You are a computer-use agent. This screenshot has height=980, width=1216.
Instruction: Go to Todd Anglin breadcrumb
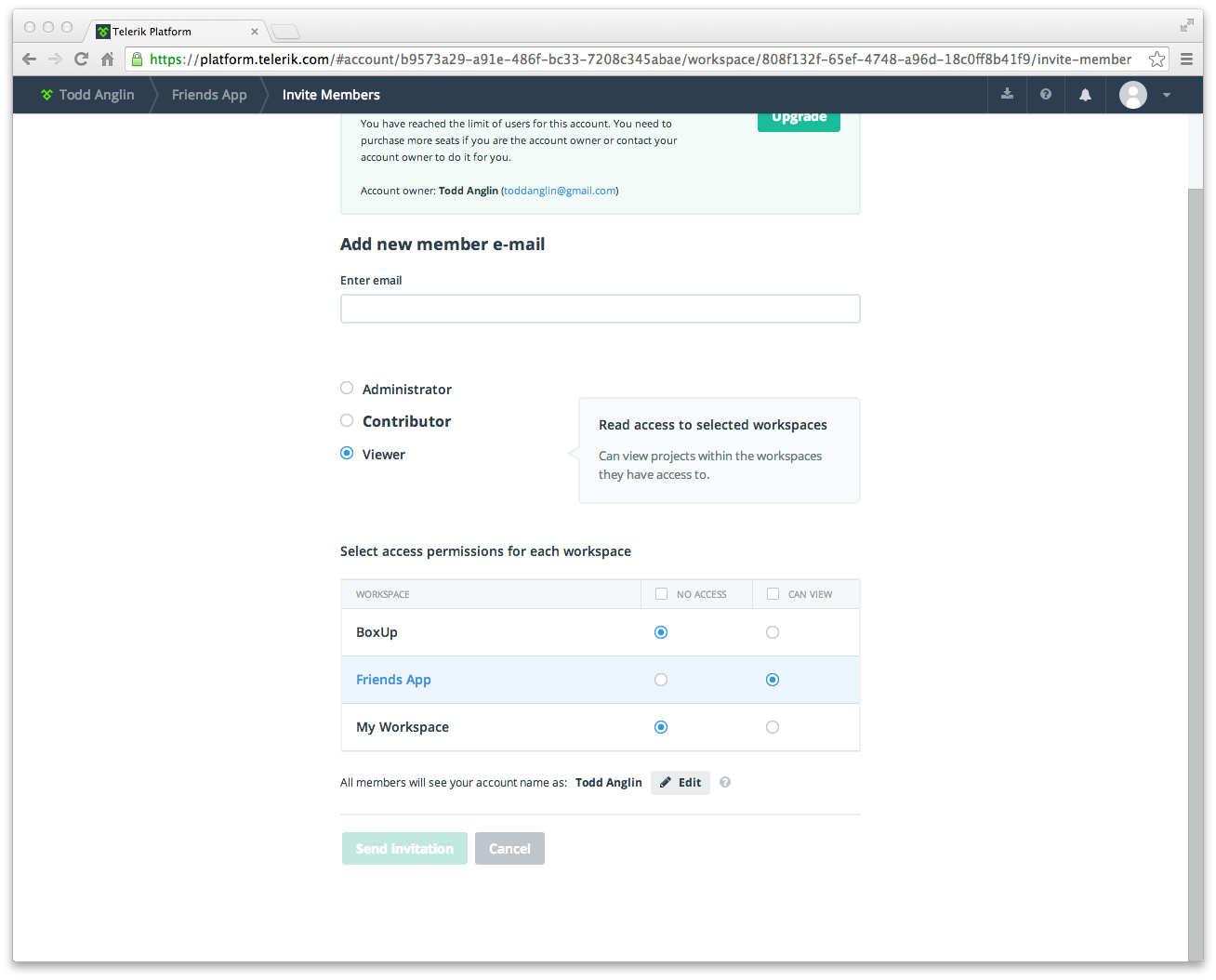coord(97,95)
